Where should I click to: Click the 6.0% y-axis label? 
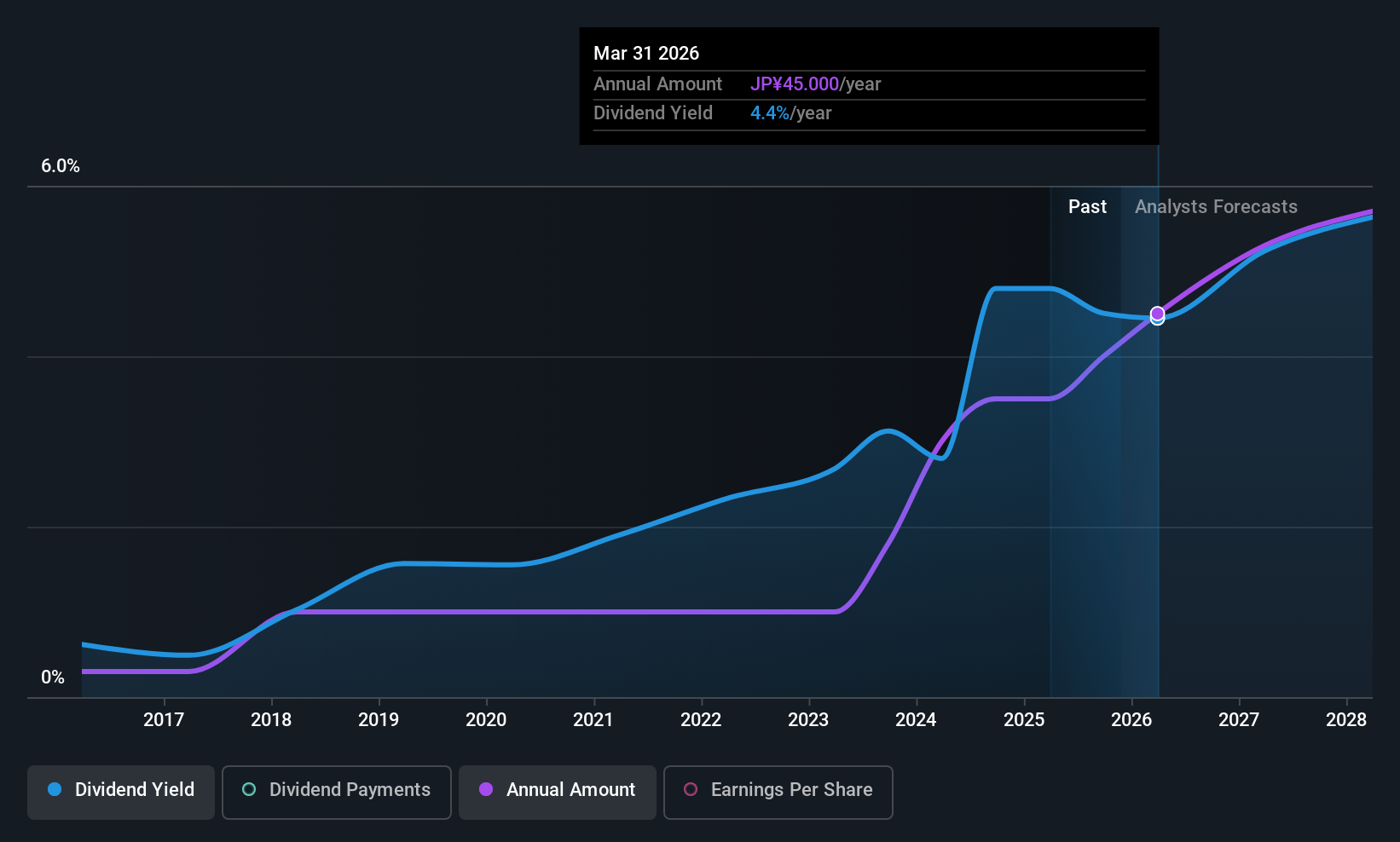point(61,166)
